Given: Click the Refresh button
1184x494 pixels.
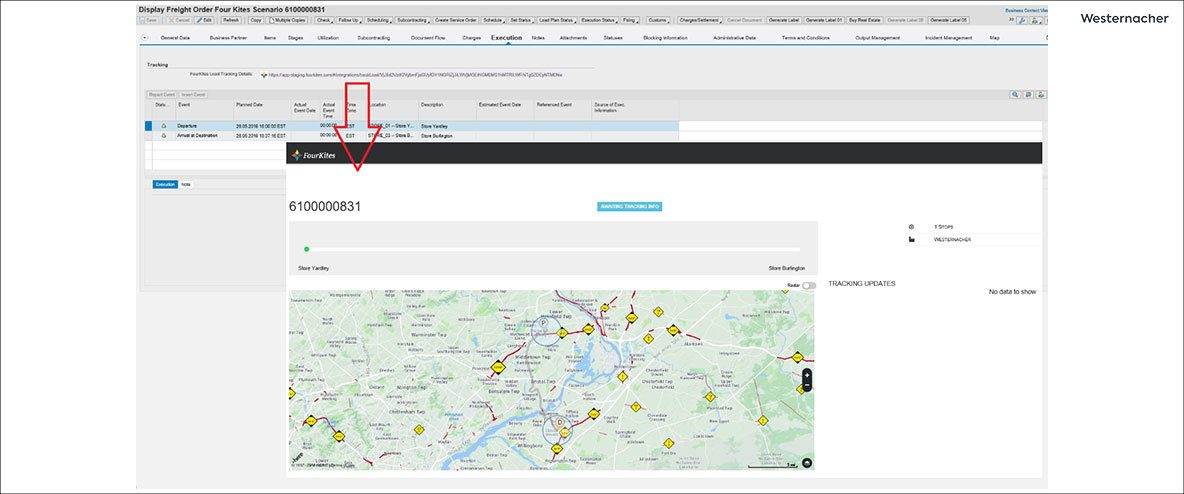Looking at the screenshot, I should click(231, 20).
